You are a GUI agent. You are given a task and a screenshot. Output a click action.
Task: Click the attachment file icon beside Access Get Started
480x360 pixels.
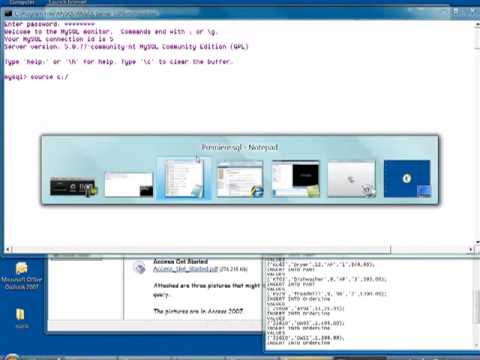[139, 267]
